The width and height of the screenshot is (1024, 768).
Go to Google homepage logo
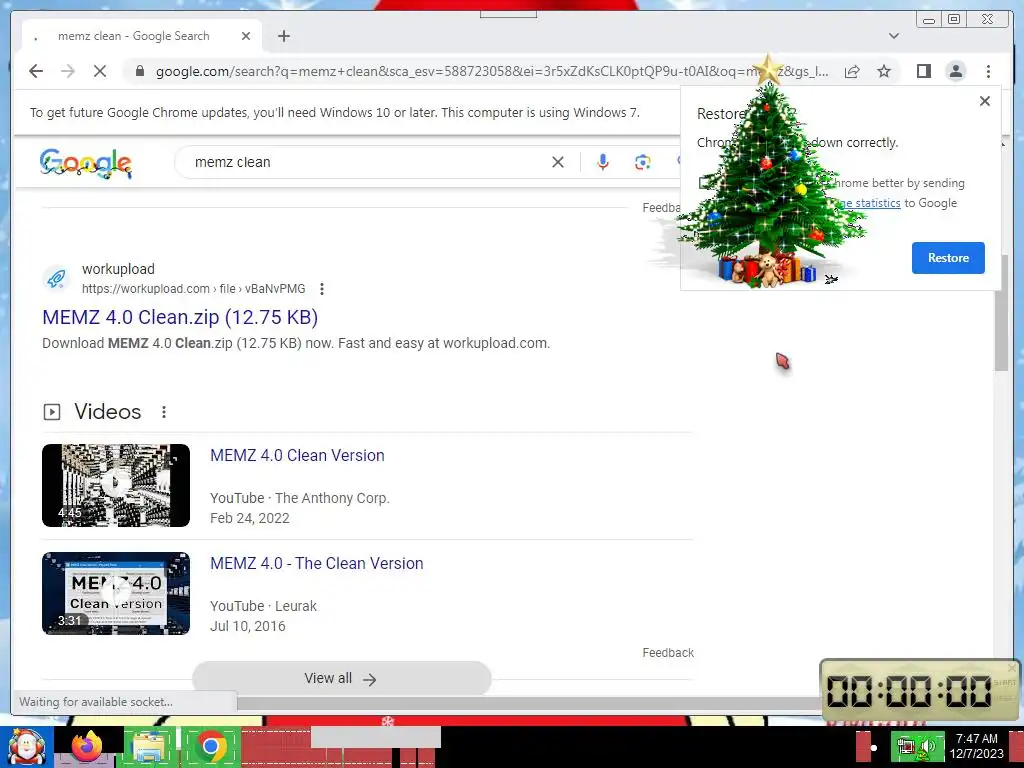tap(86, 163)
